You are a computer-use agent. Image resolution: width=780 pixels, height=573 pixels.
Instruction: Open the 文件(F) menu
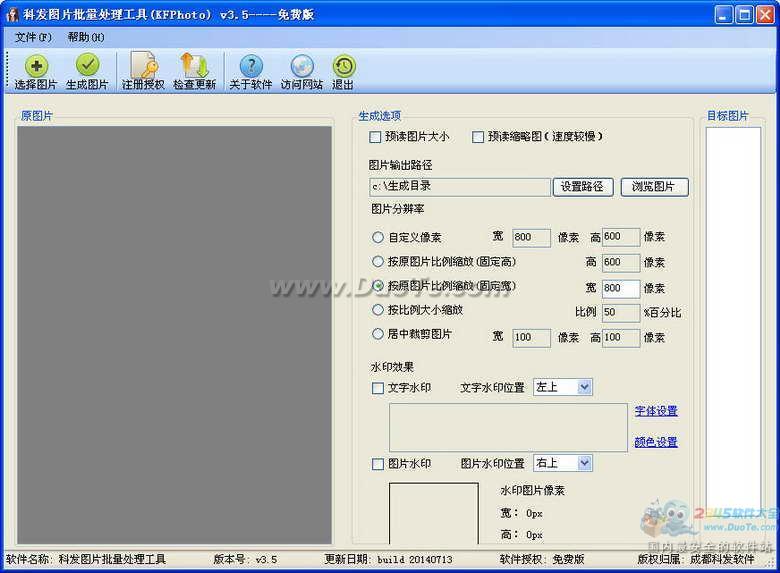point(33,37)
